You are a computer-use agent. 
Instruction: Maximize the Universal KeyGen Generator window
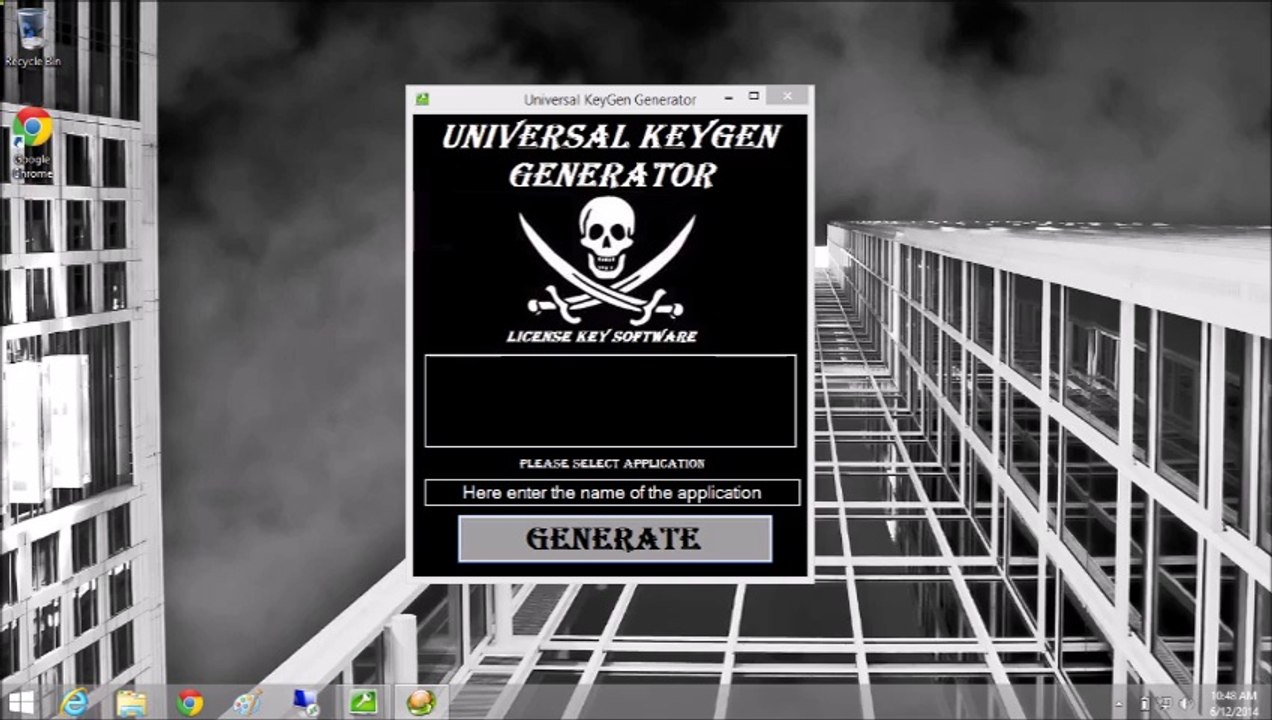pos(754,97)
